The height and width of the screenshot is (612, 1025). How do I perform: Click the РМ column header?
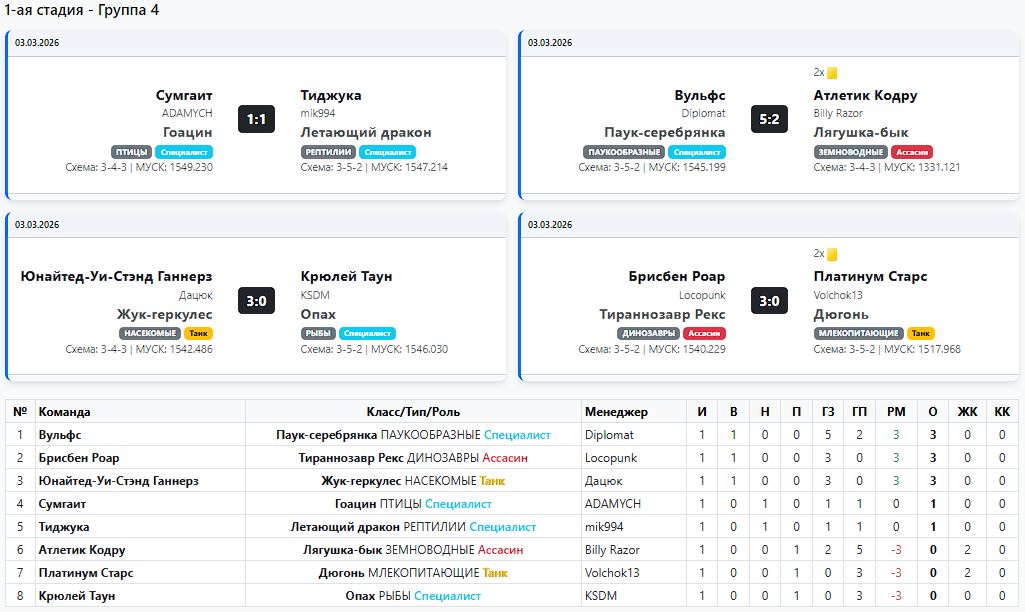click(x=896, y=412)
